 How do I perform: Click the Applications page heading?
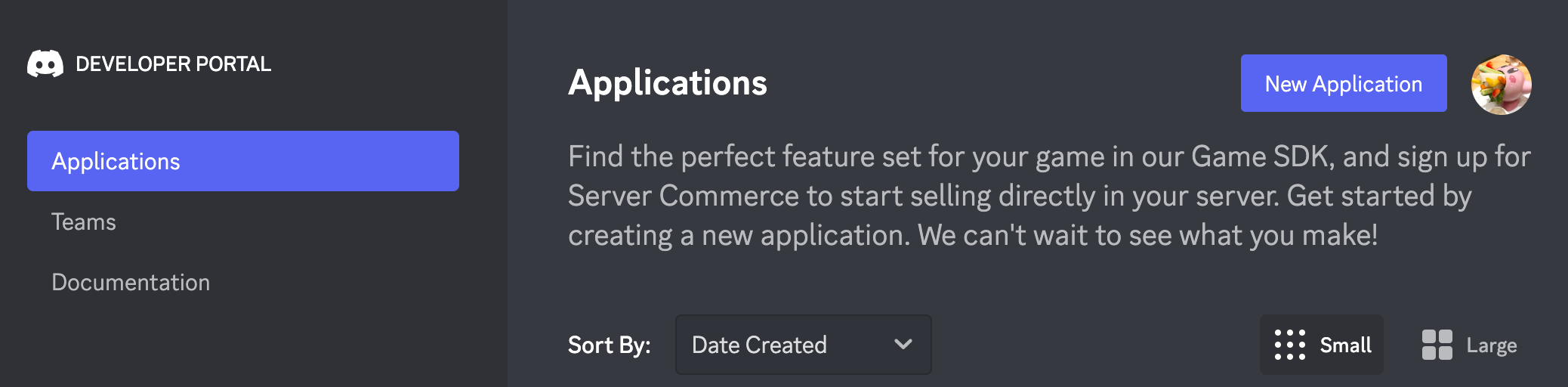click(x=668, y=83)
